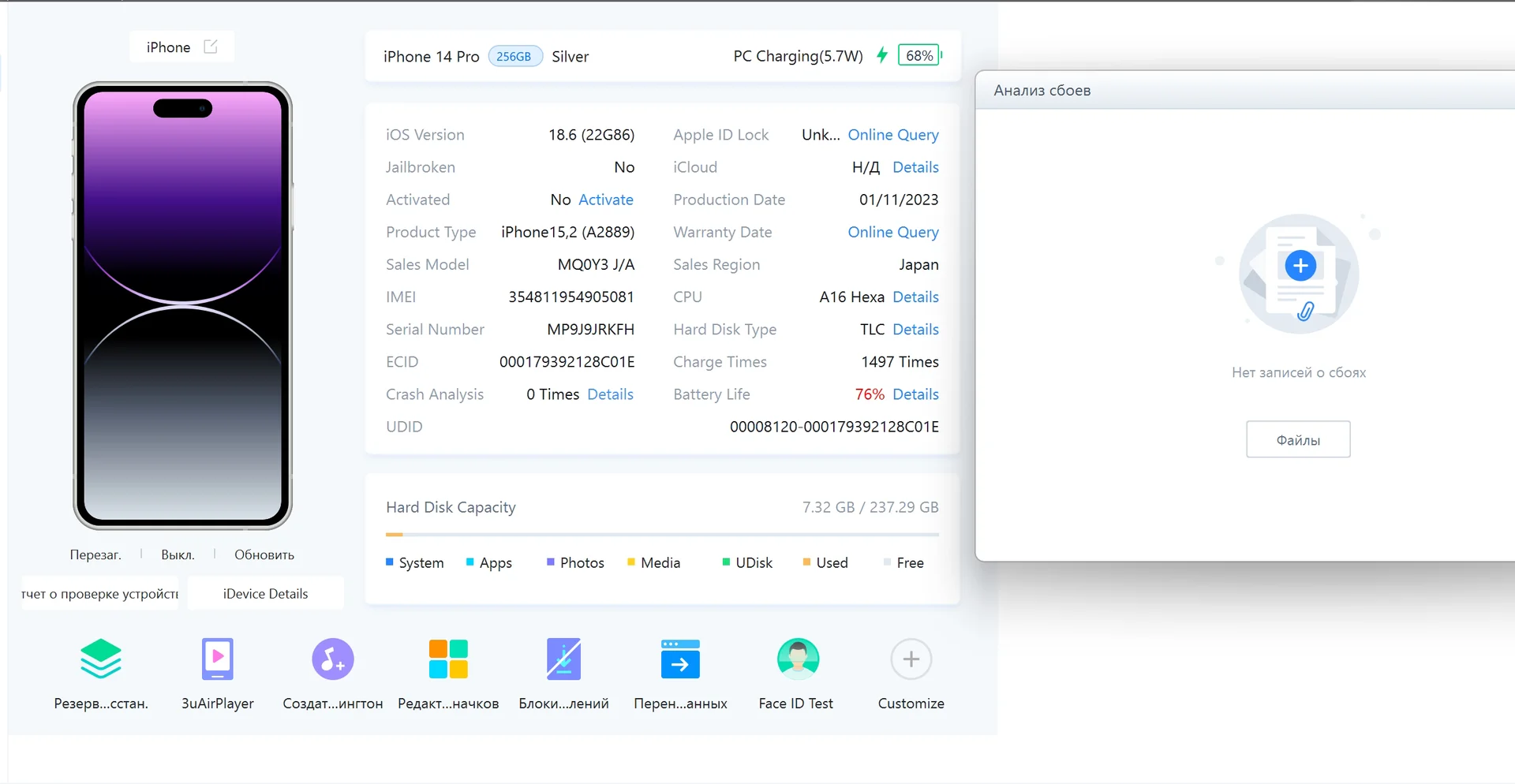
Task: Click the 76% battery life value
Action: point(870,394)
